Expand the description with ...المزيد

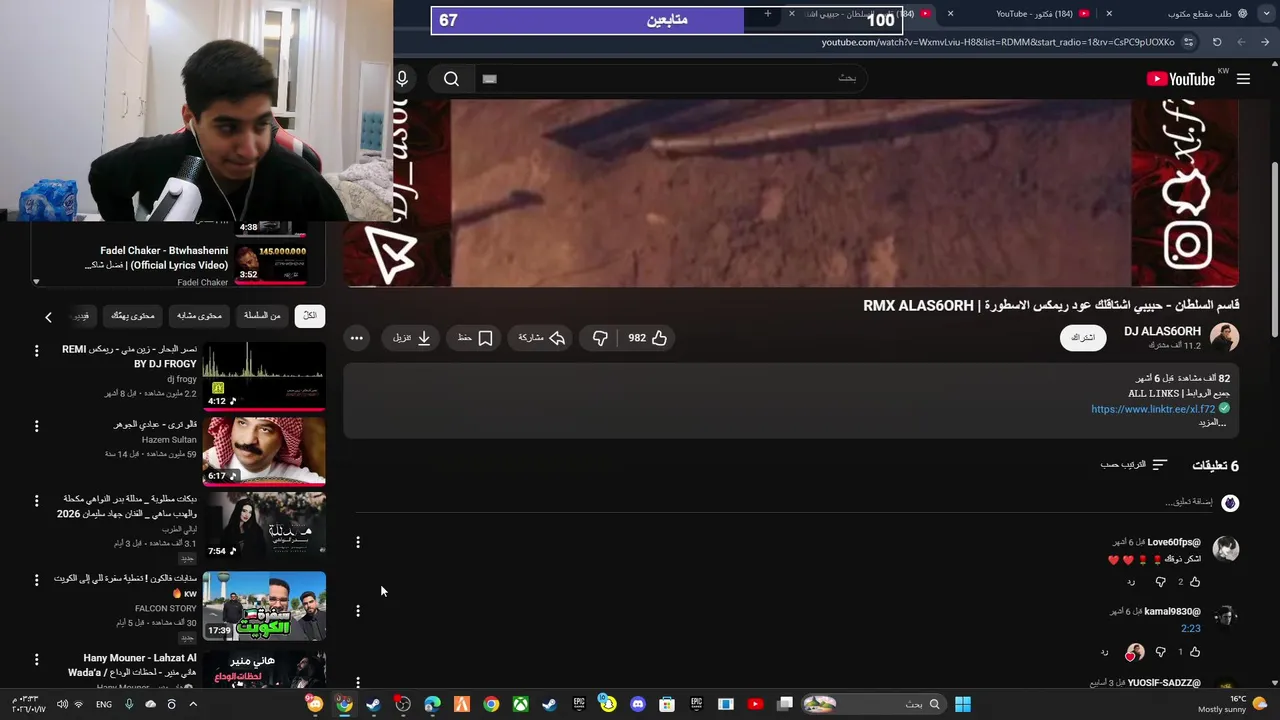(x=1212, y=422)
